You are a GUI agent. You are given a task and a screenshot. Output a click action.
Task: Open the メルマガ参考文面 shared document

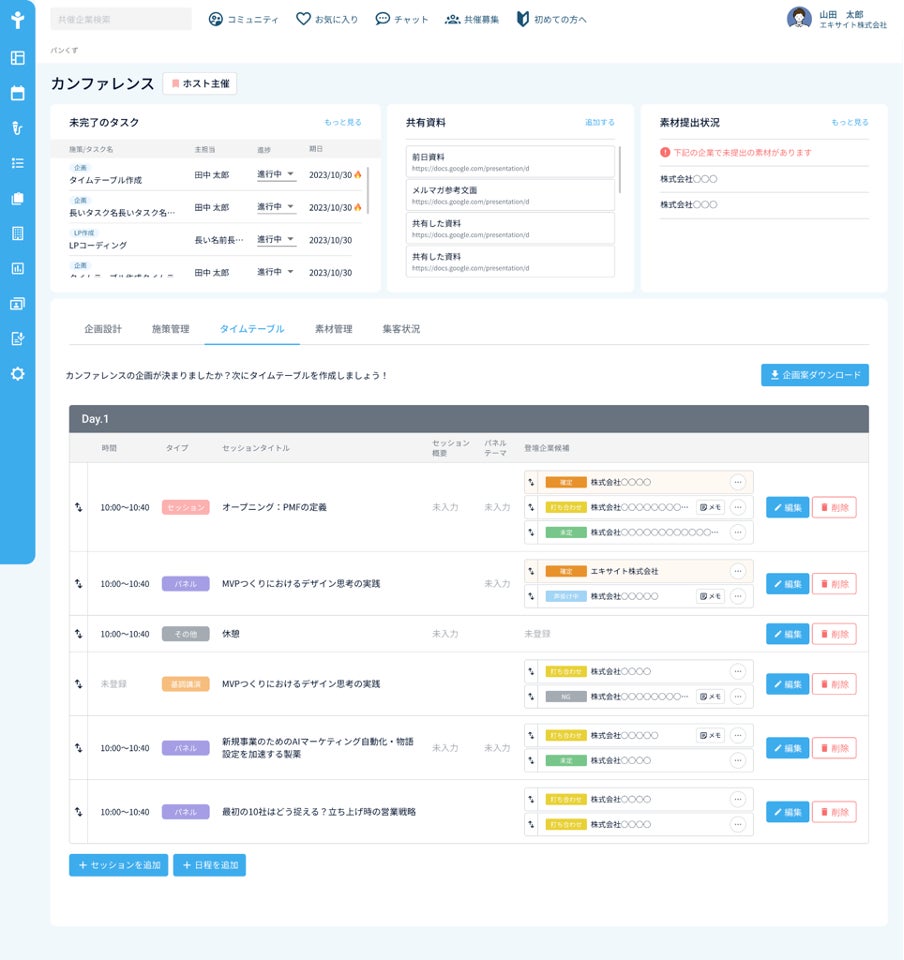click(510, 195)
